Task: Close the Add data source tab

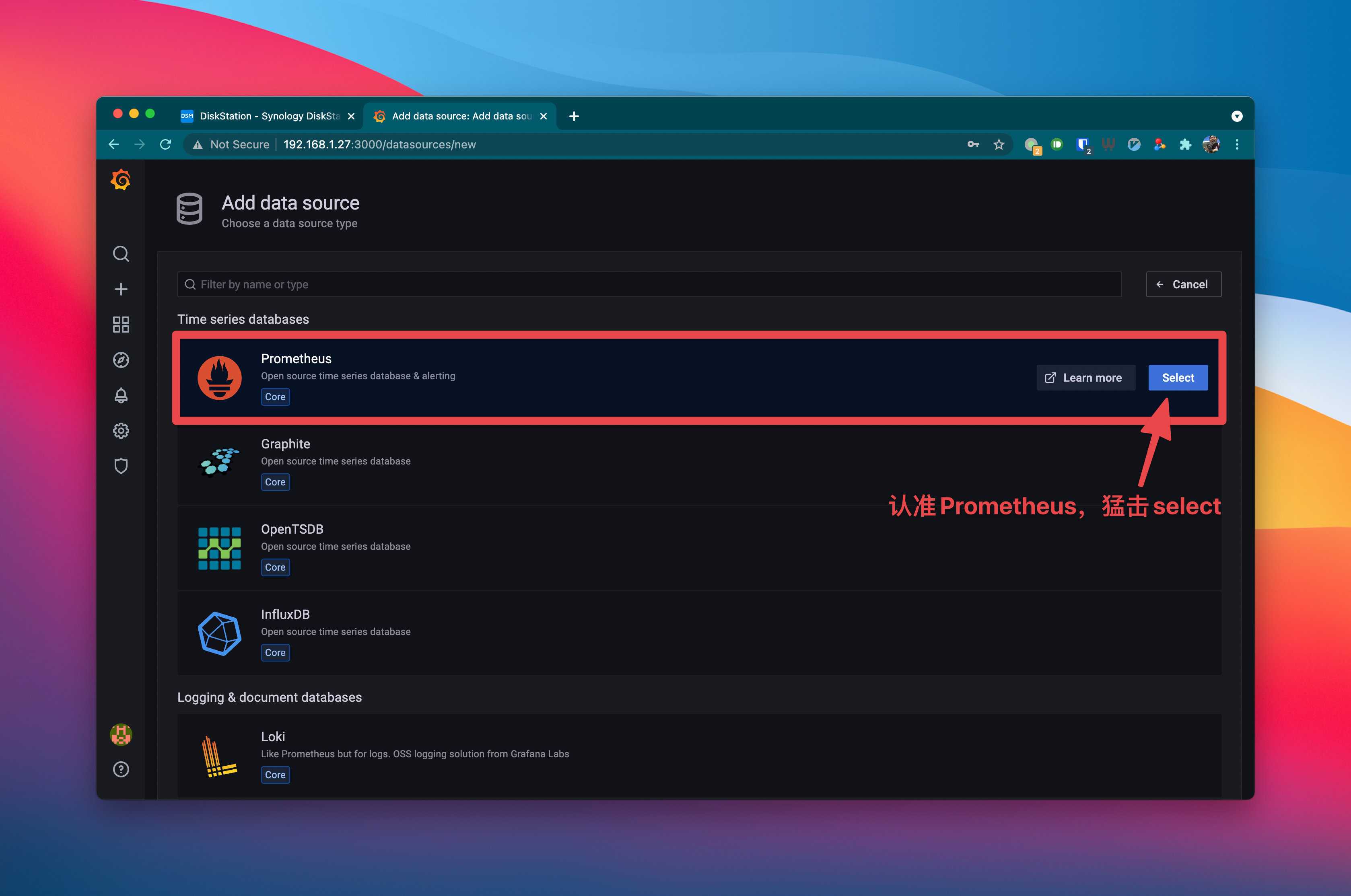Action: tap(544, 117)
